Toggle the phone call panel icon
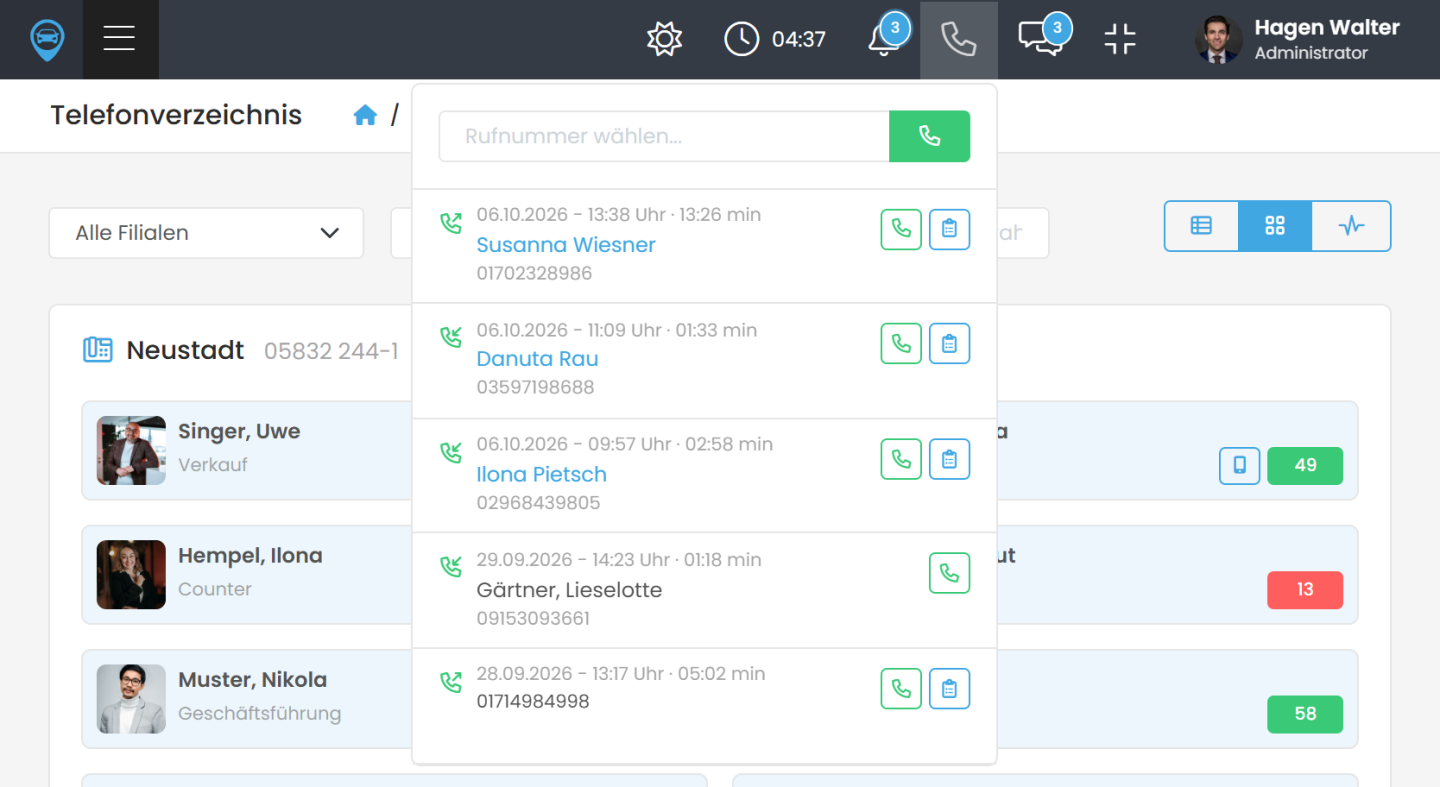 pos(959,39)
